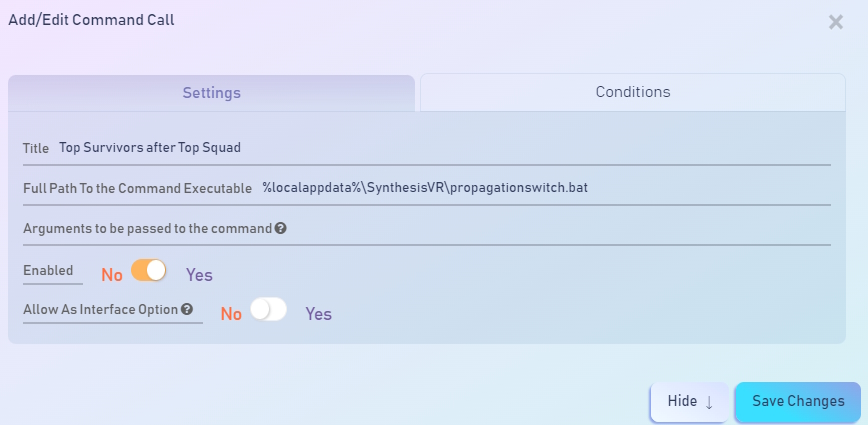Image resolution: width=868 pixels, height=425 pixels.
Task: Click the Allow As Interface Option label
Action: click(x=100, y=309)
